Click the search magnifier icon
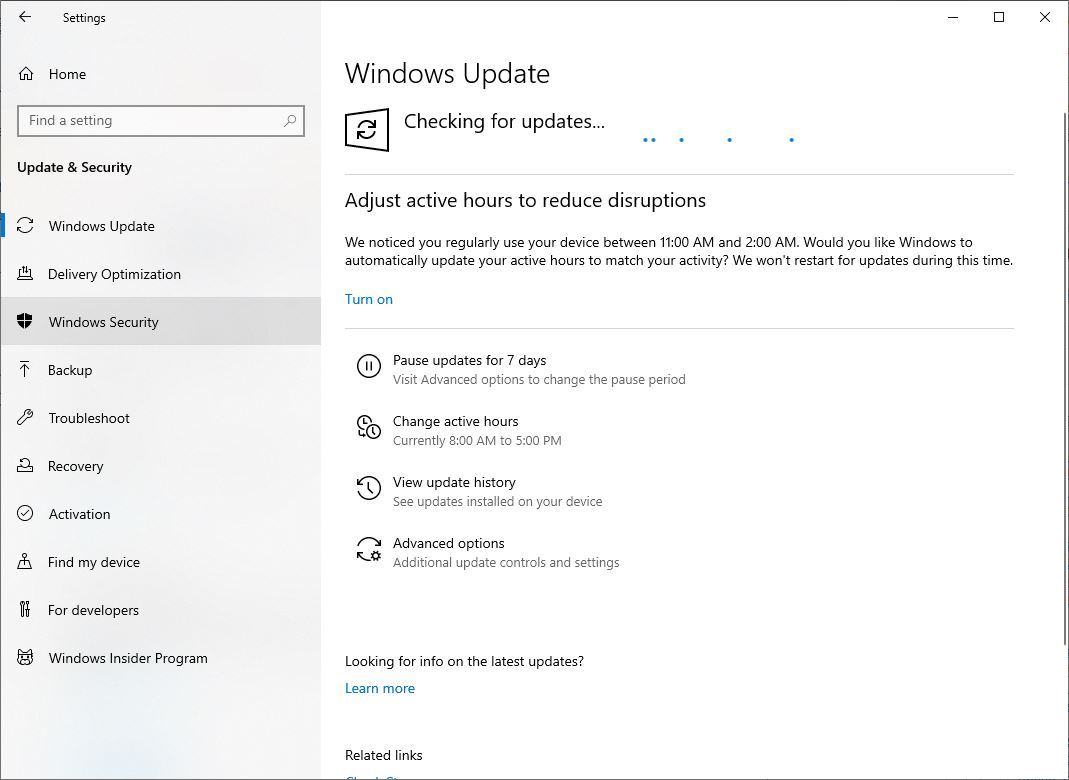The width and height of the screenshot is (1069, 780). tap(290, 121)
